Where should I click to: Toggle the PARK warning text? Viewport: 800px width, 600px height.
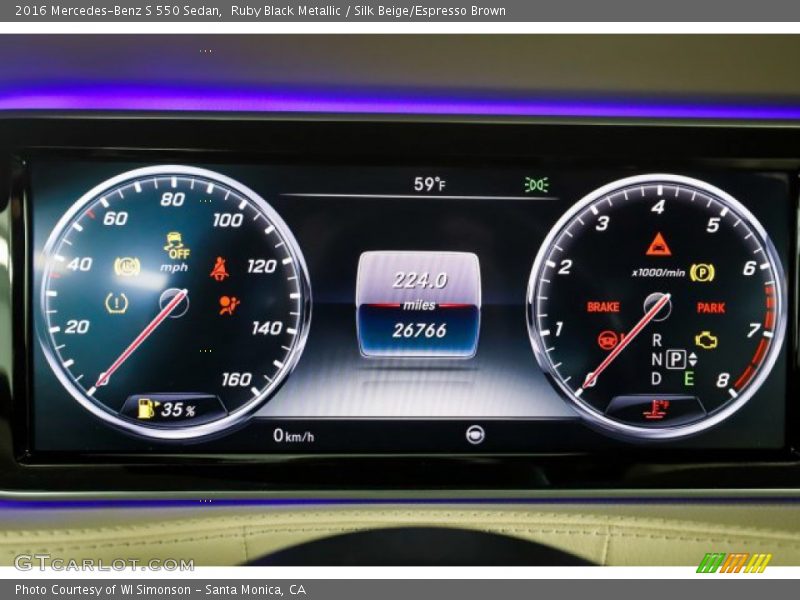click(x=711, y=306)
